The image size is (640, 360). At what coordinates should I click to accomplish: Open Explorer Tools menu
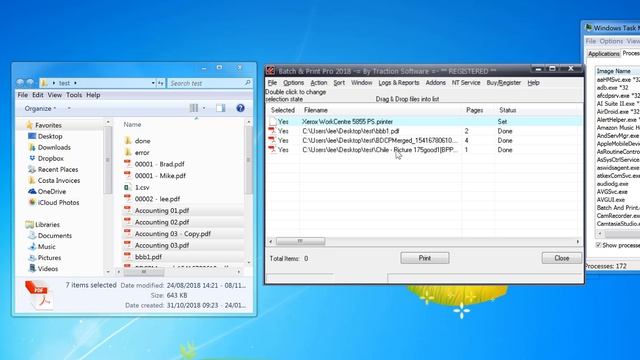(x=74, y=95)
